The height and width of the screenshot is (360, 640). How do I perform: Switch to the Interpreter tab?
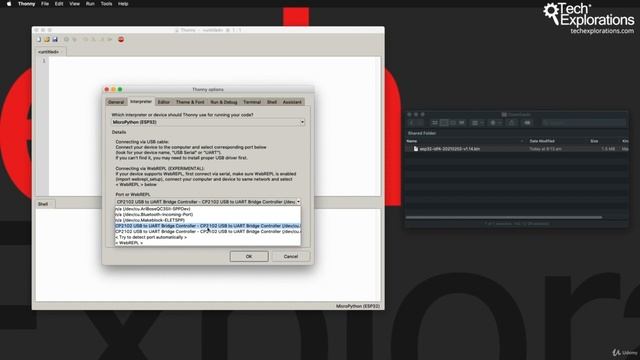141,101
